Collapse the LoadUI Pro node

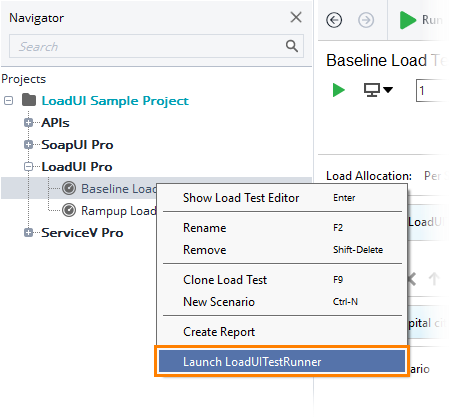click(29, 167)
